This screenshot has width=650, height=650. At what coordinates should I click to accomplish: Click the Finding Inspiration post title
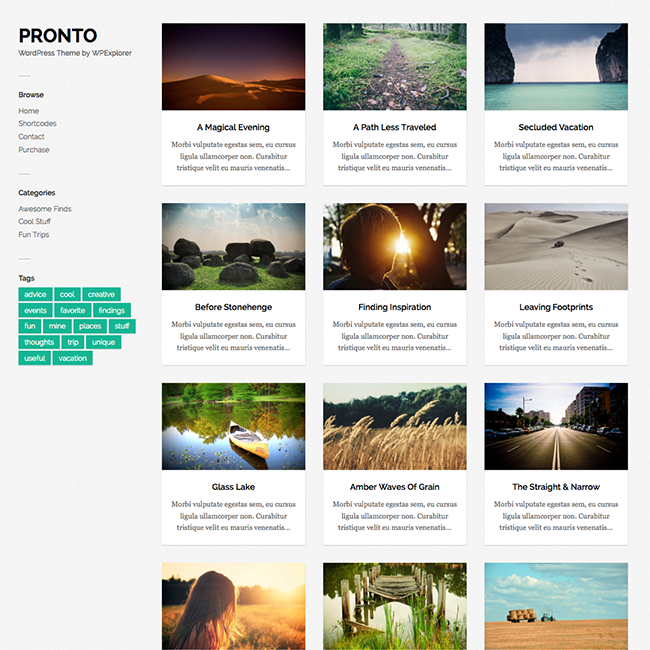tap(395, 307)
